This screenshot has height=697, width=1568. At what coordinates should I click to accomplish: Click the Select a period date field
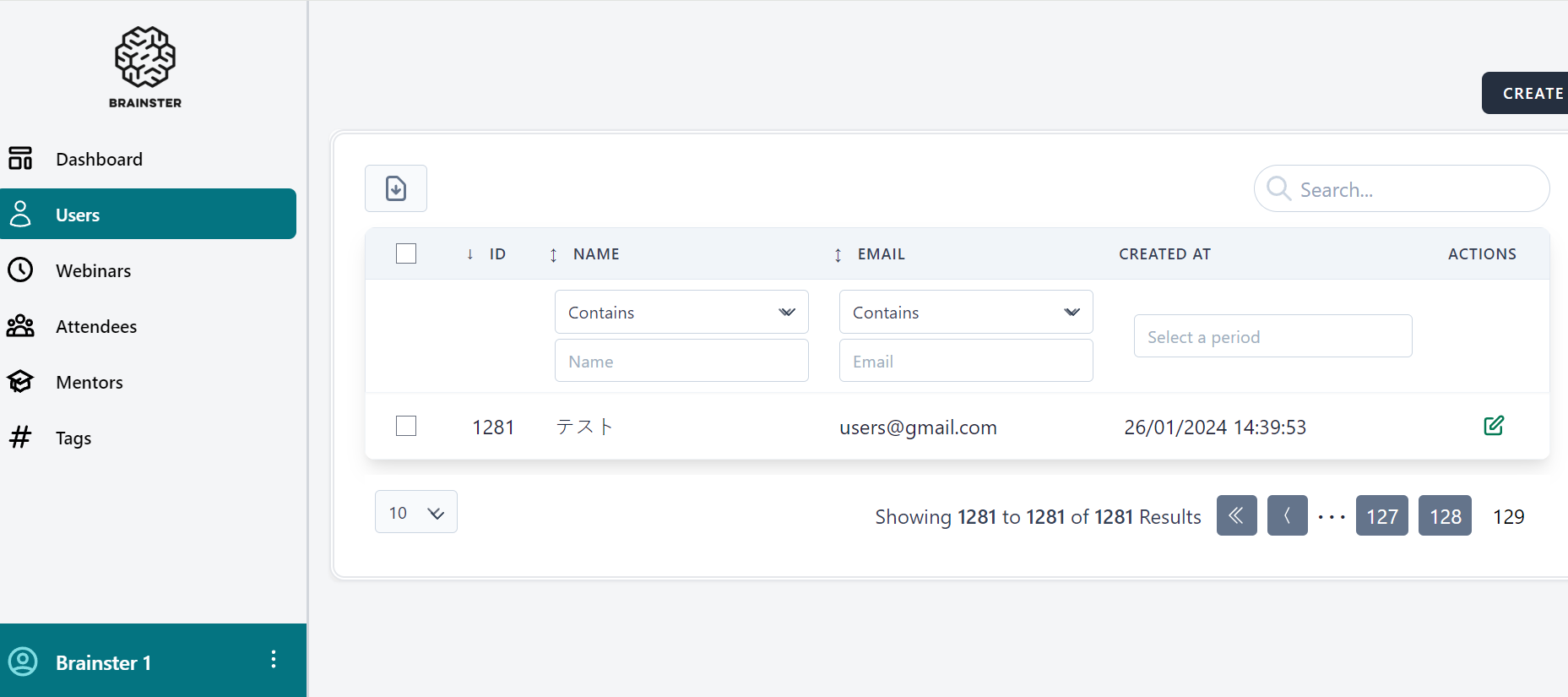[x=1272, y=336]
